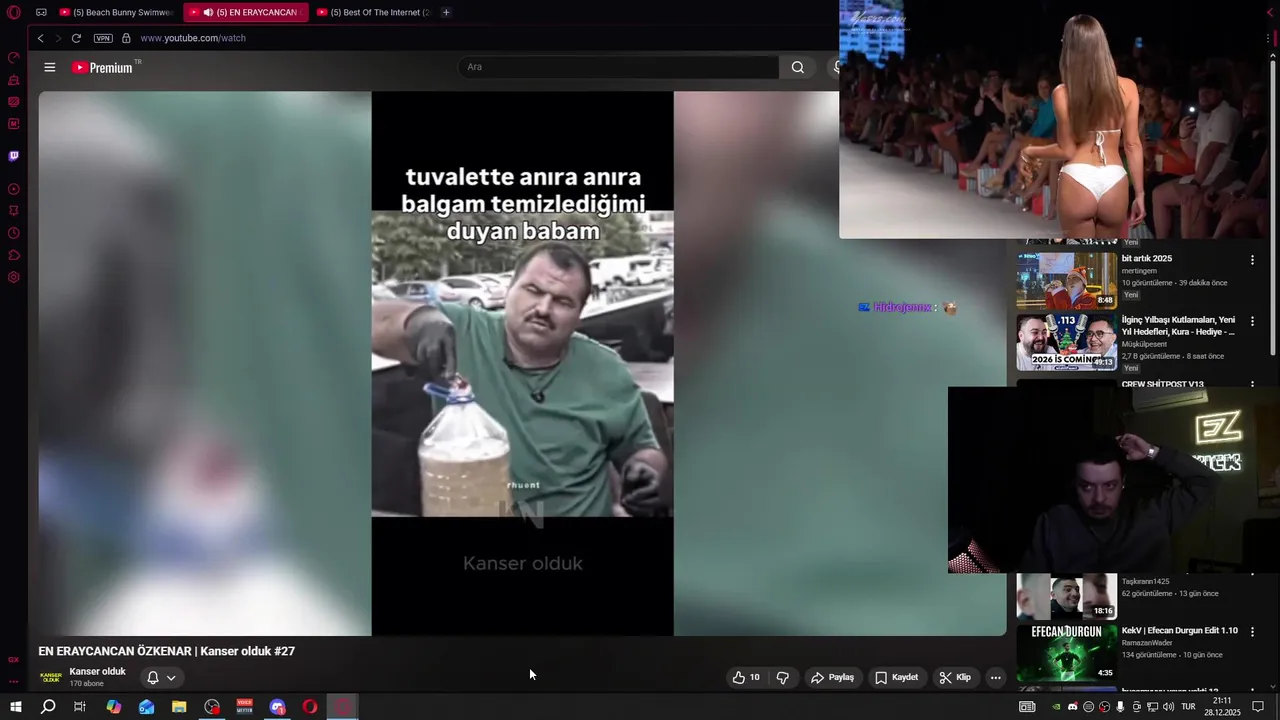Select the EN ERAYCANCAN tab
The image size is (1280, 720).
pyautogui.click(x=248, y=12)
